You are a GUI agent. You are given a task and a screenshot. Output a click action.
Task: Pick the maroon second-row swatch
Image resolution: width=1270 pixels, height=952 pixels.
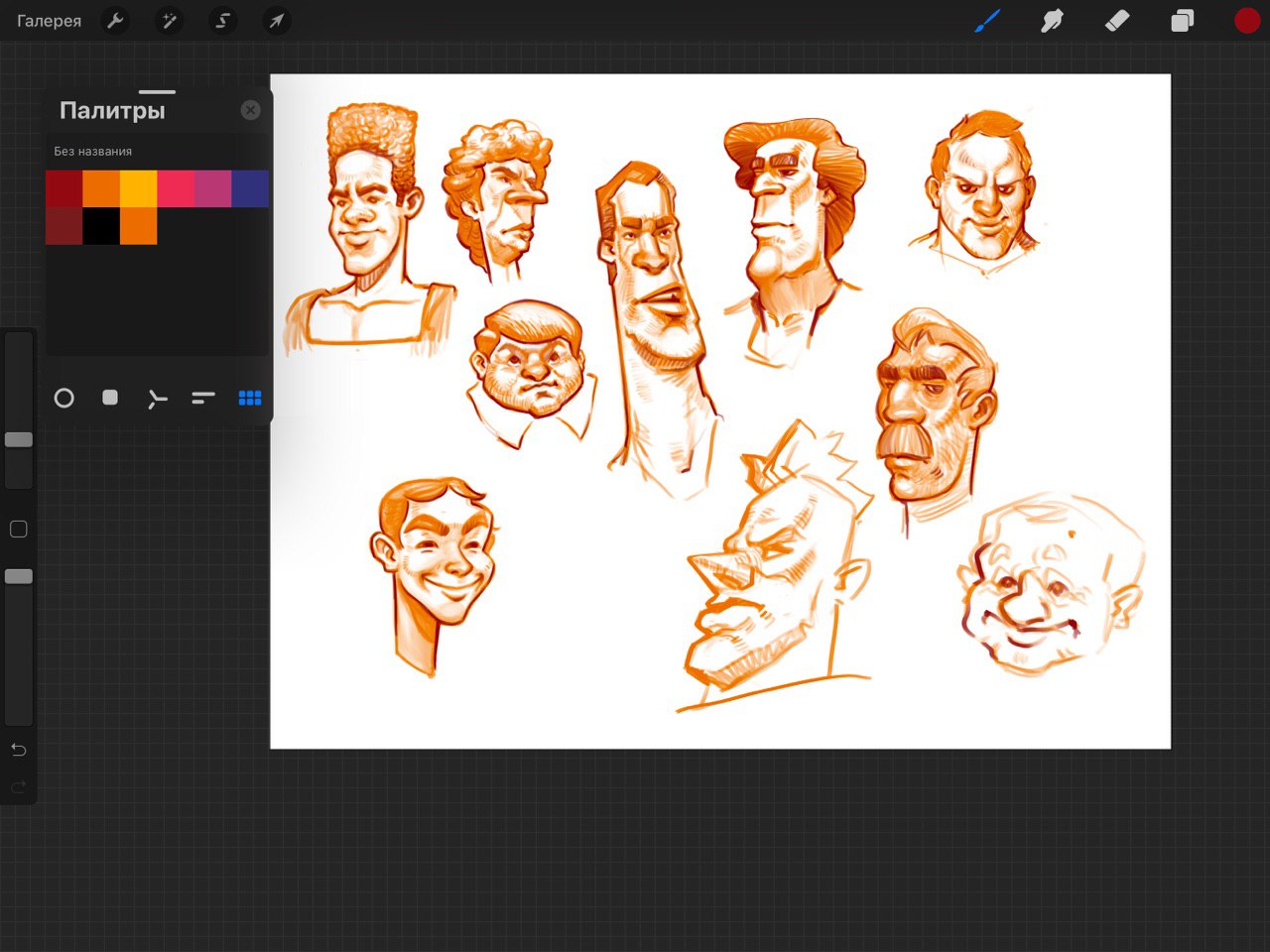coord(64,225)
